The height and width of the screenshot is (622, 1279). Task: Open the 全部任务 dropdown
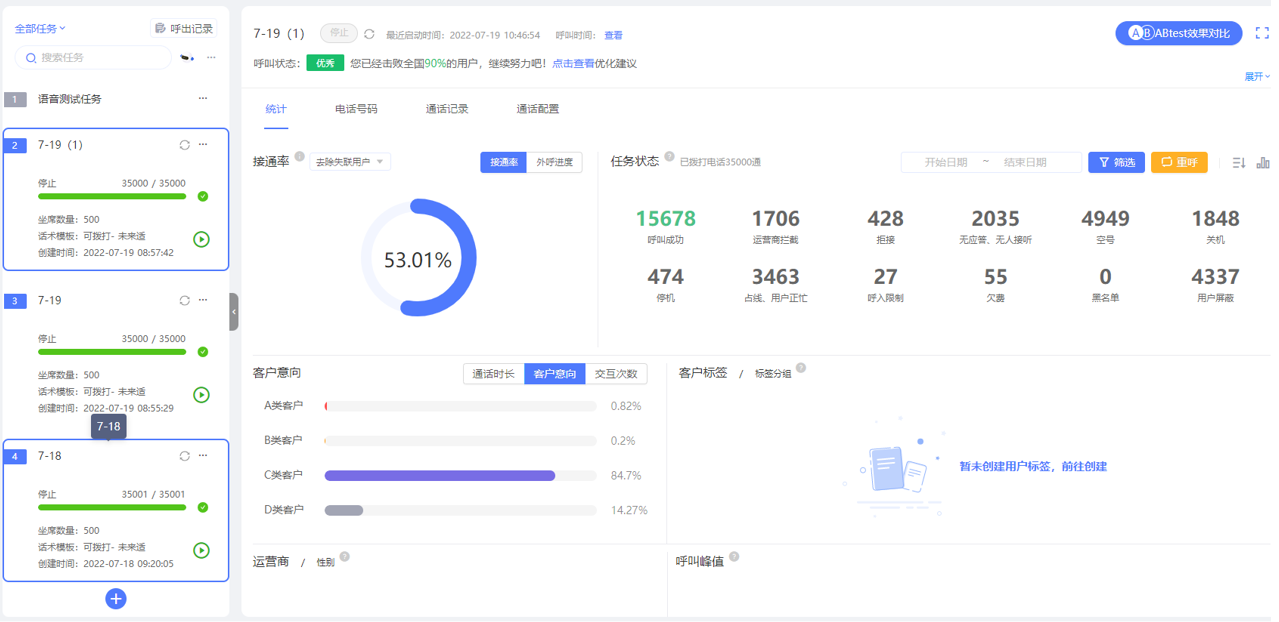tap(40, 29)
